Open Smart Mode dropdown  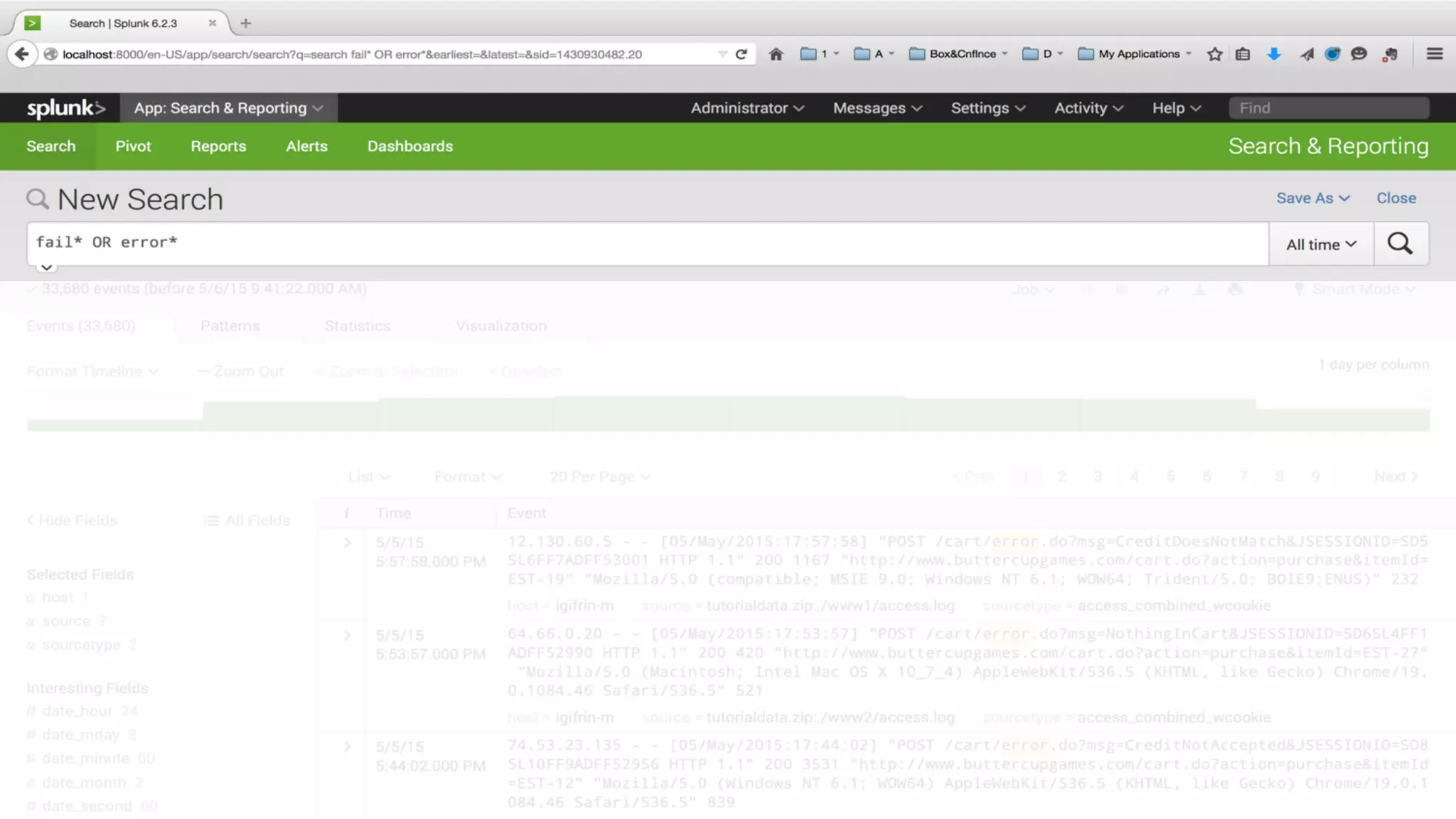click(1355, 289)
